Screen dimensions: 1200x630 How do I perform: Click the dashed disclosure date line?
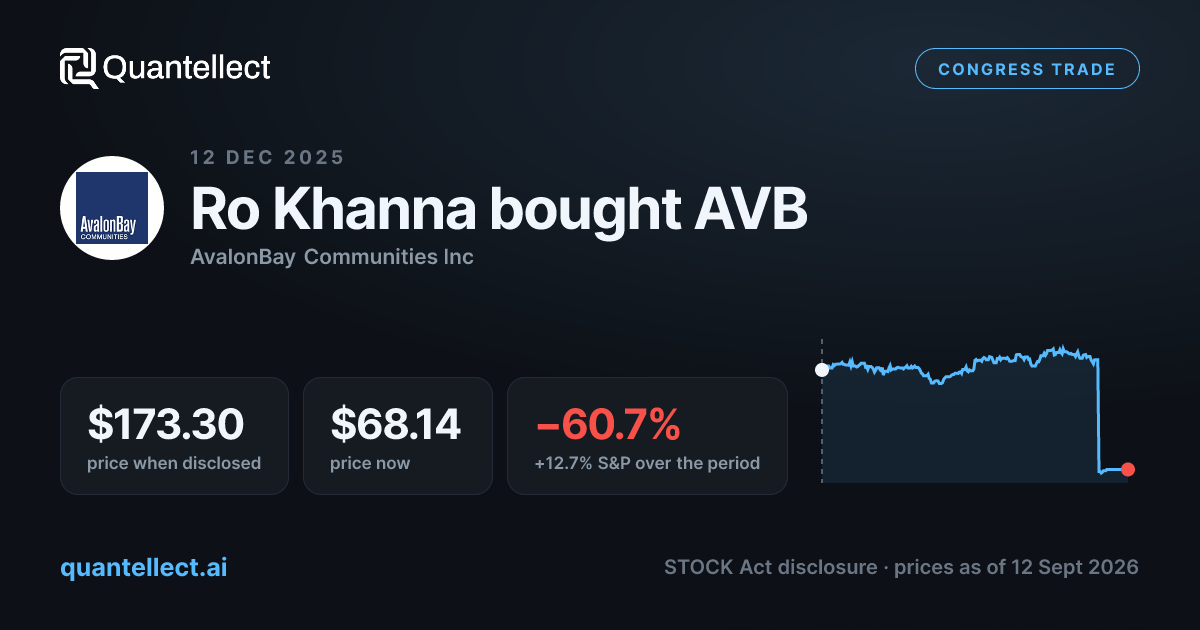pos(822,410)
